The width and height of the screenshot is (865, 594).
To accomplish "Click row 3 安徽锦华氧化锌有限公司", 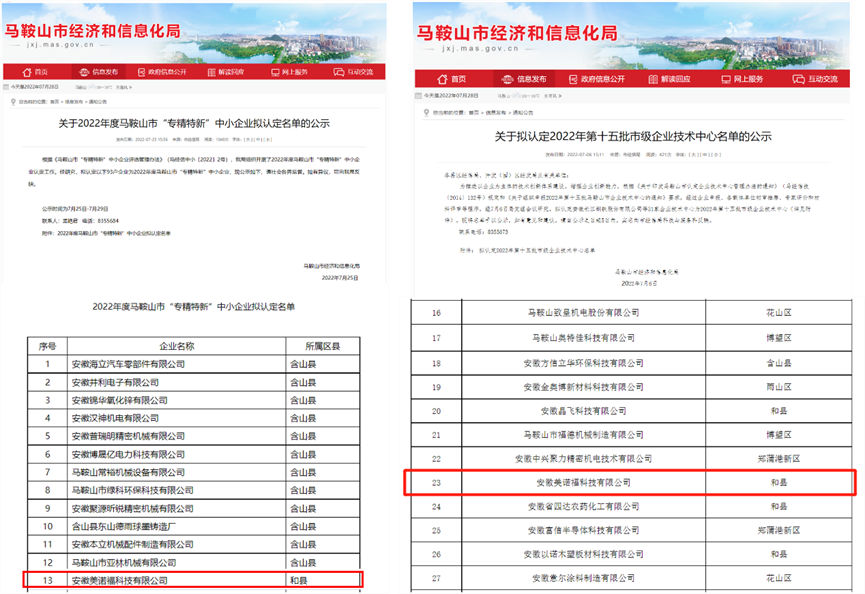I will [x=194, y=400].
